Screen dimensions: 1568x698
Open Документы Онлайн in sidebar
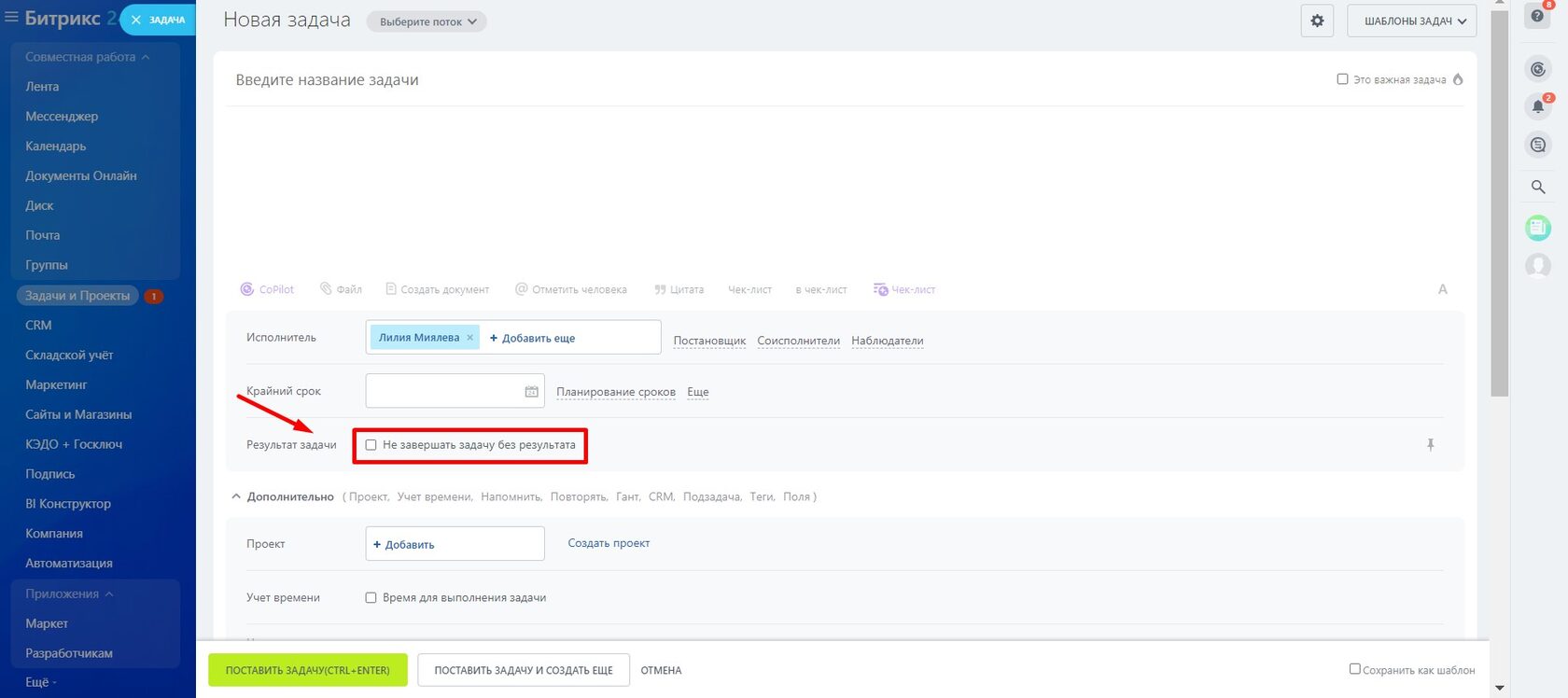pos(81,175)
